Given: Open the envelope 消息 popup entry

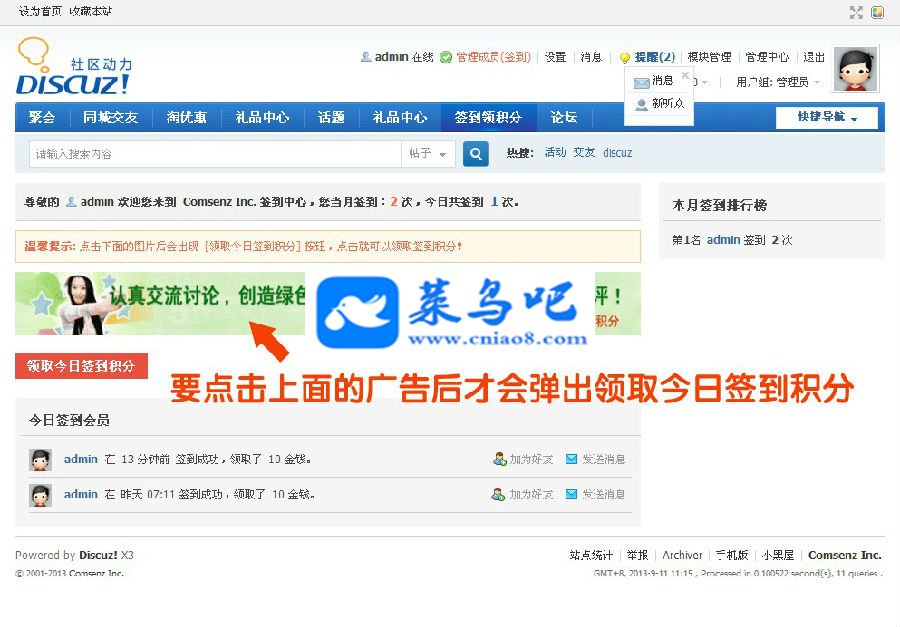Looking at the screenshot, I should (654, 82).
